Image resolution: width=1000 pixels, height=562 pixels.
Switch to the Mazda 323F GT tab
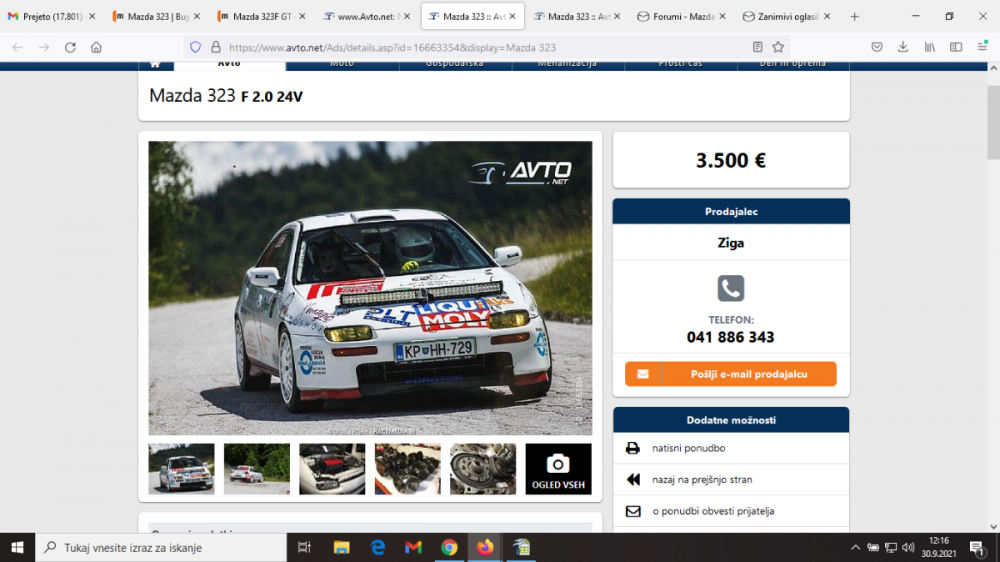coord(254,17)
